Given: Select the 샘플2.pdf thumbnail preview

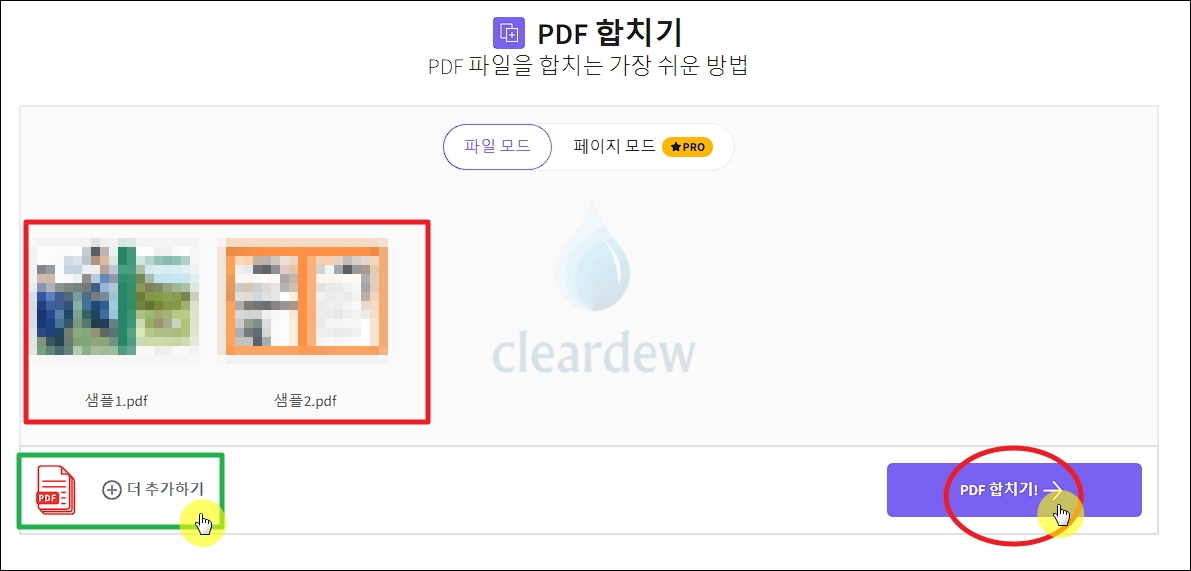Looking at the screenshot, I should pos(302,297).
